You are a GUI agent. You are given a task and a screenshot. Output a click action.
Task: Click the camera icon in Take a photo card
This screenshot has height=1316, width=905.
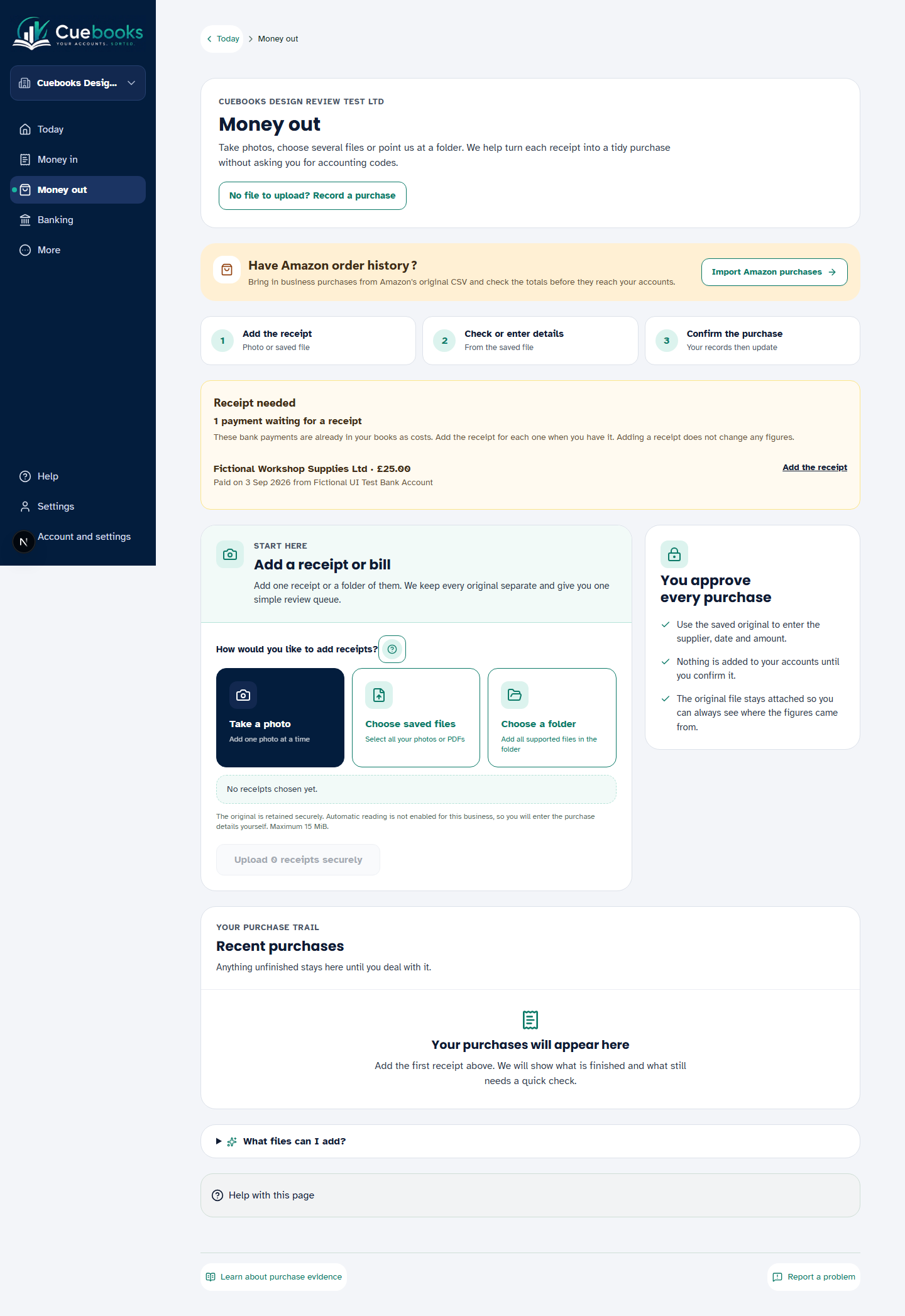tap(243, 695)
